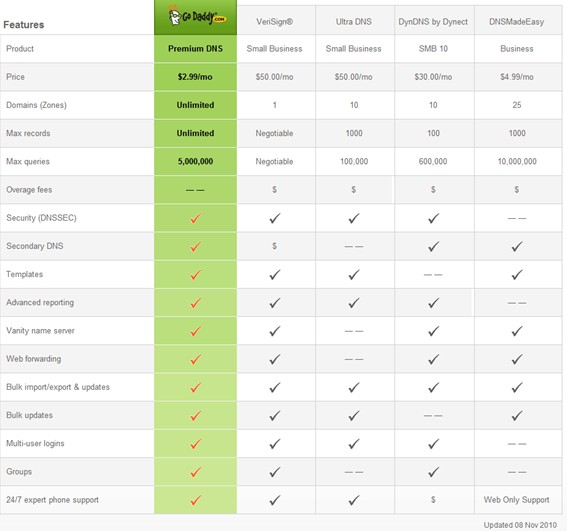Viewport: 567px width, 531px height.
Task: Click the Bulk import/export & updates label
Action: [x=58, y=387]
